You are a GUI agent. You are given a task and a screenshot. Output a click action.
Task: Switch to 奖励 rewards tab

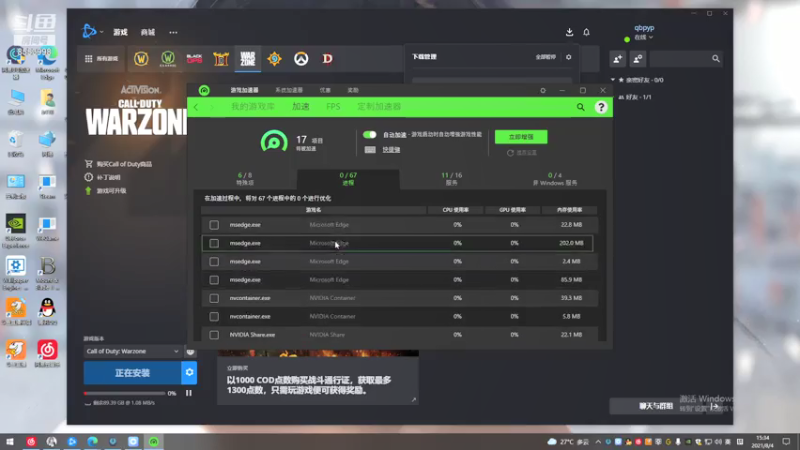click(x=353, y=90)
